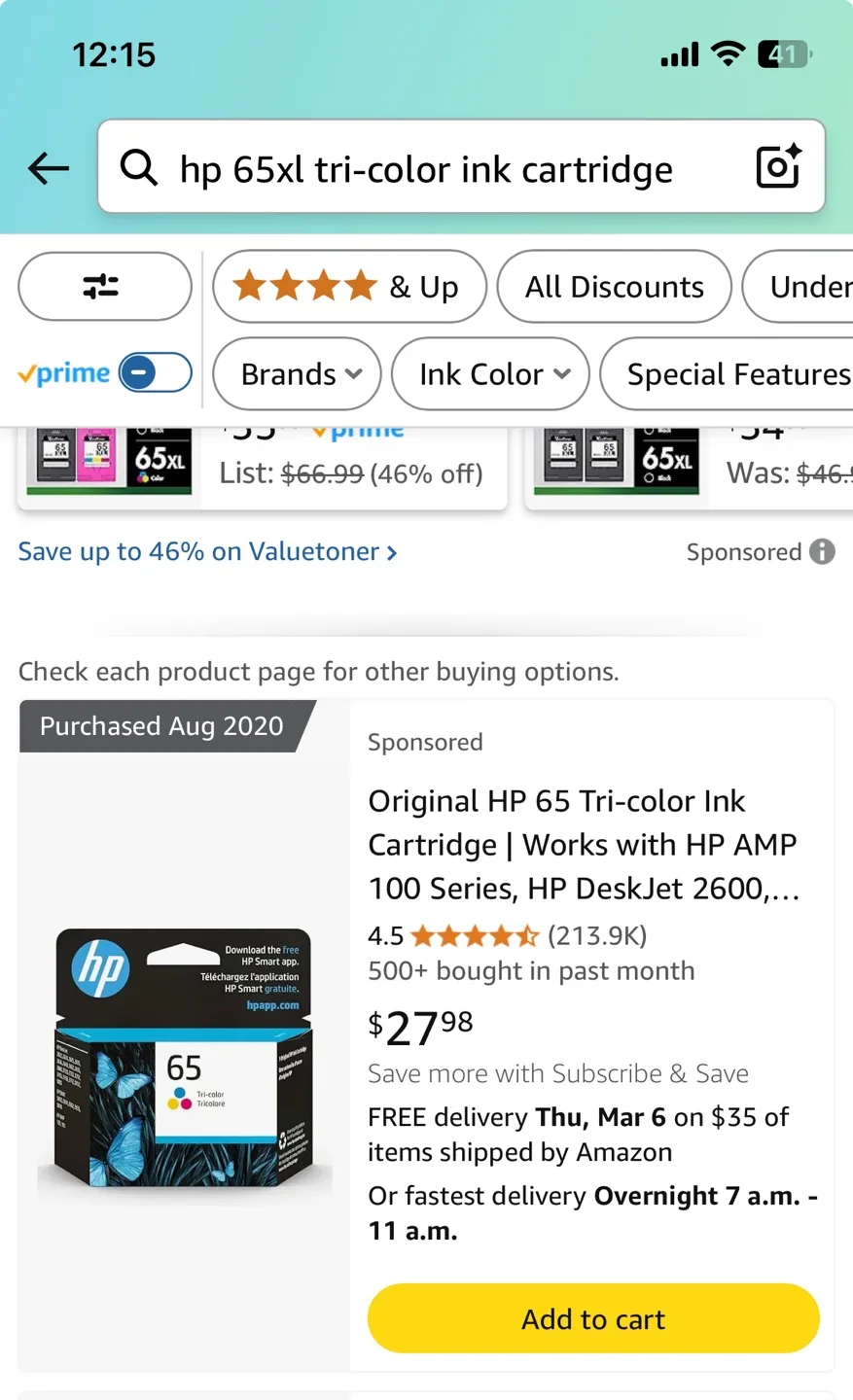The height and width of the screenshot is (1400, 853).
Task: Tap the Sponsored info icon
Action: coord(822,551)
